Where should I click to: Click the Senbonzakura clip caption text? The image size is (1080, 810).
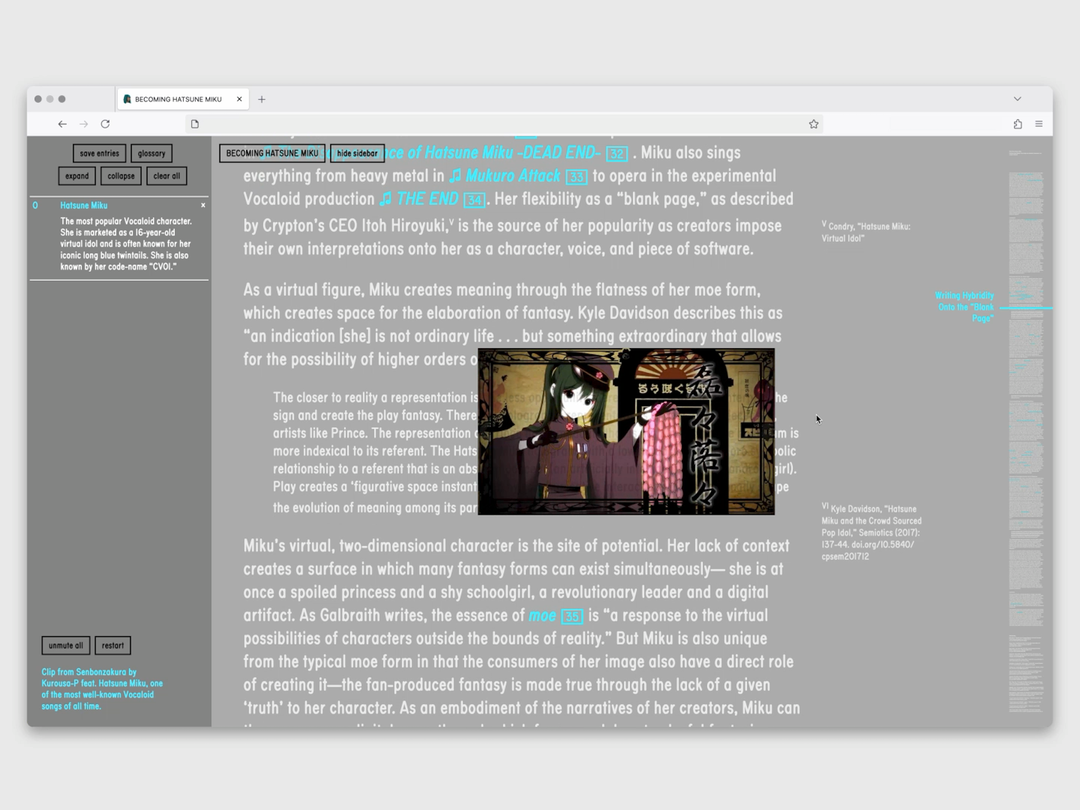click(x=102, y=689)
